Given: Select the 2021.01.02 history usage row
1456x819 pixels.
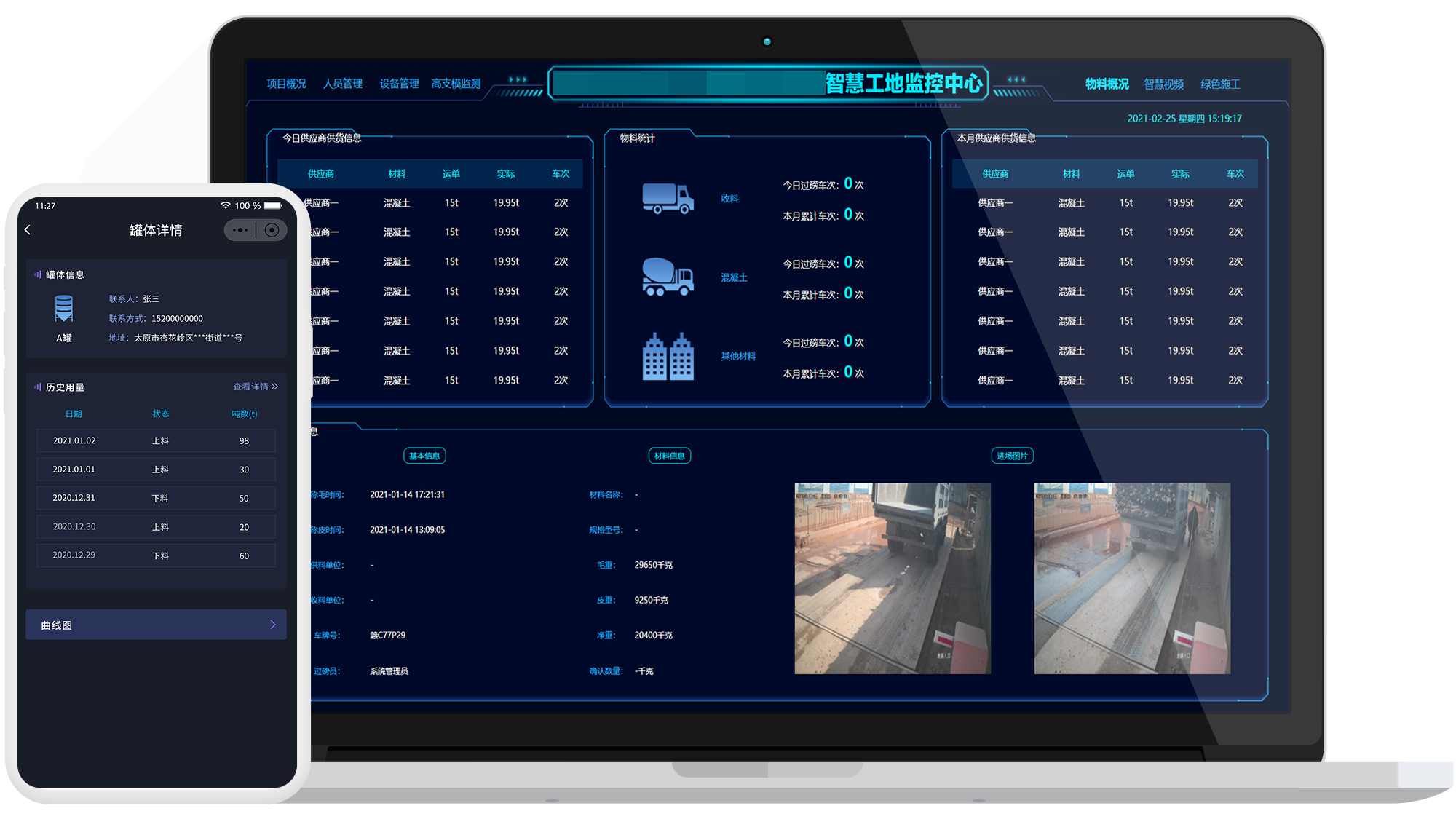Looking at the screenshot, I should (156, 440).
